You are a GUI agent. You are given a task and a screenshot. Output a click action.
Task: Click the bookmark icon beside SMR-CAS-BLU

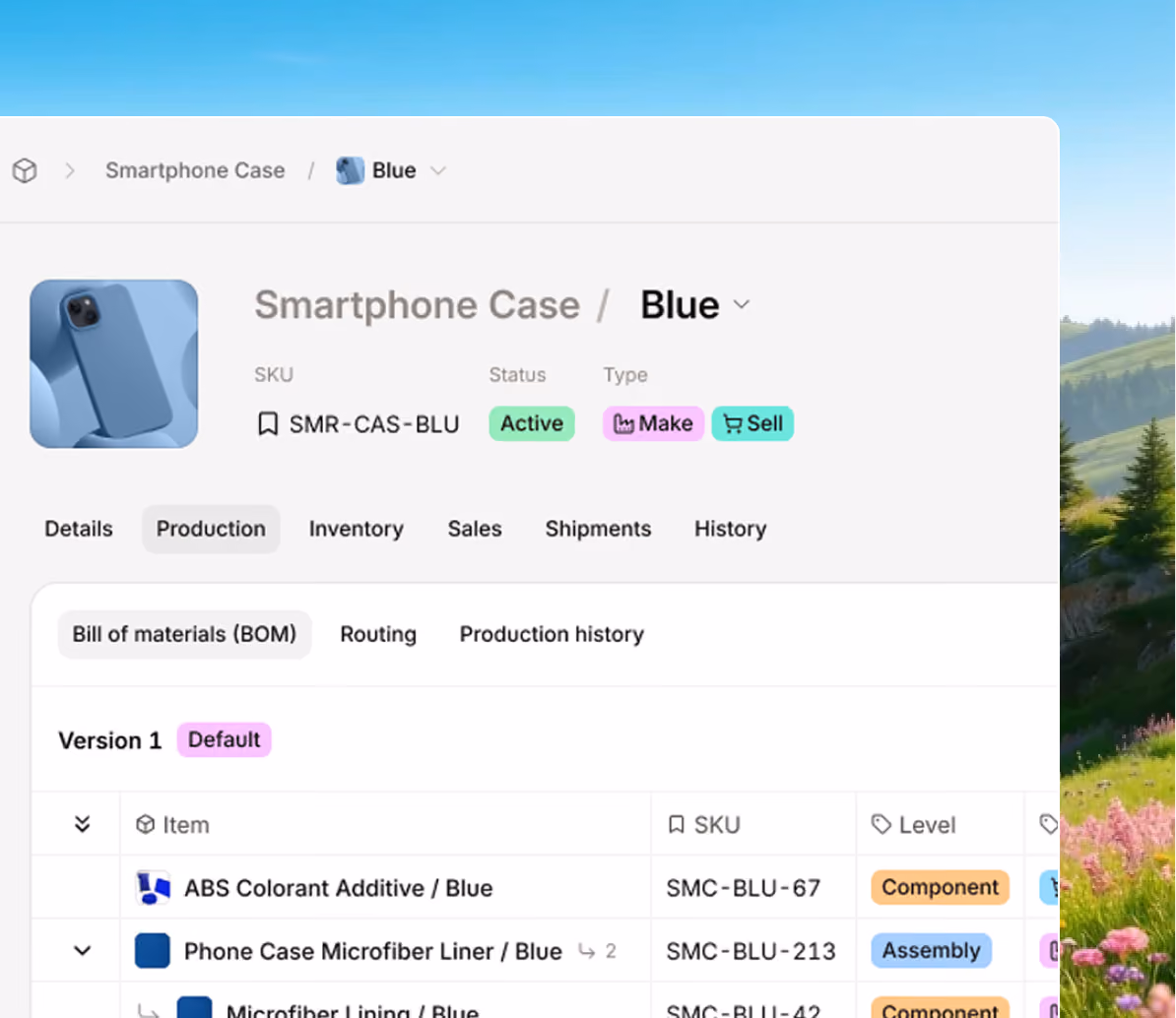268,423
